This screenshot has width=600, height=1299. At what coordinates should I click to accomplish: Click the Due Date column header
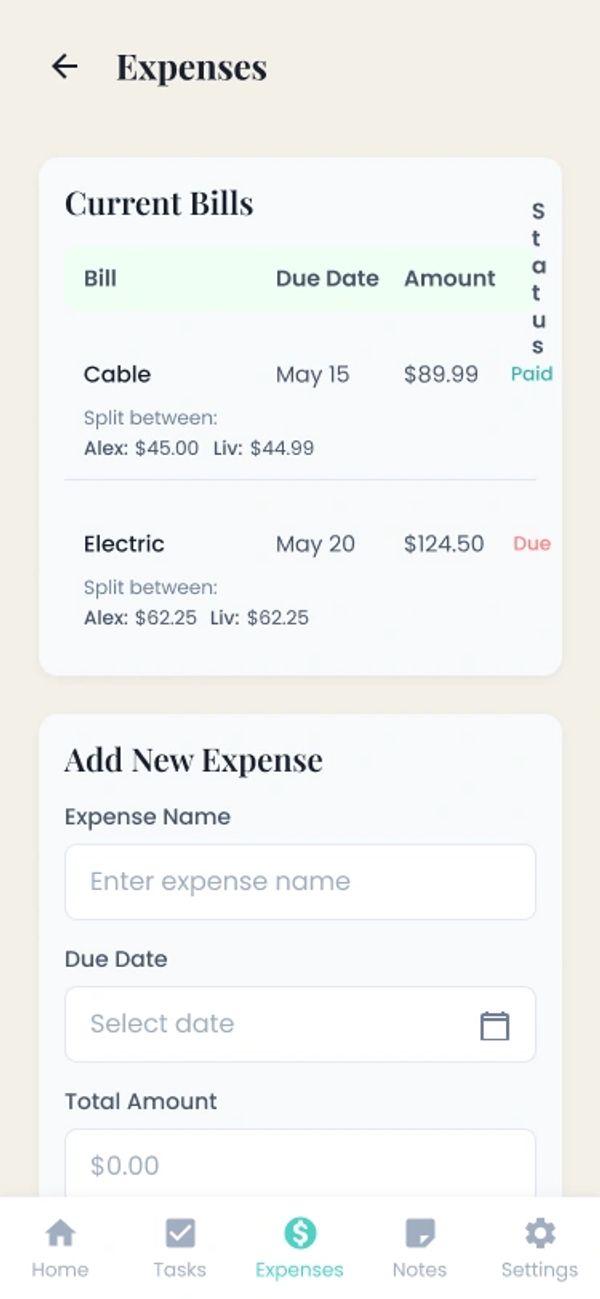coord(327,278)
